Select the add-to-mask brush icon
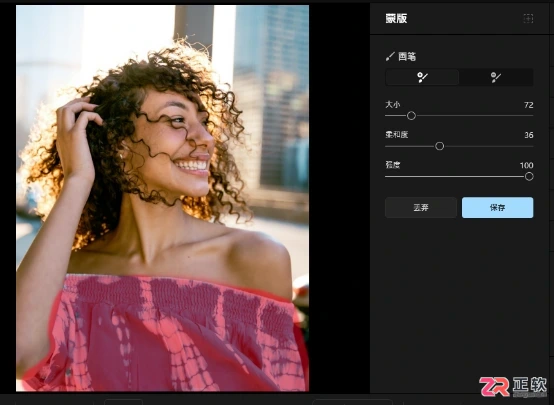 (x=422, y=77)
